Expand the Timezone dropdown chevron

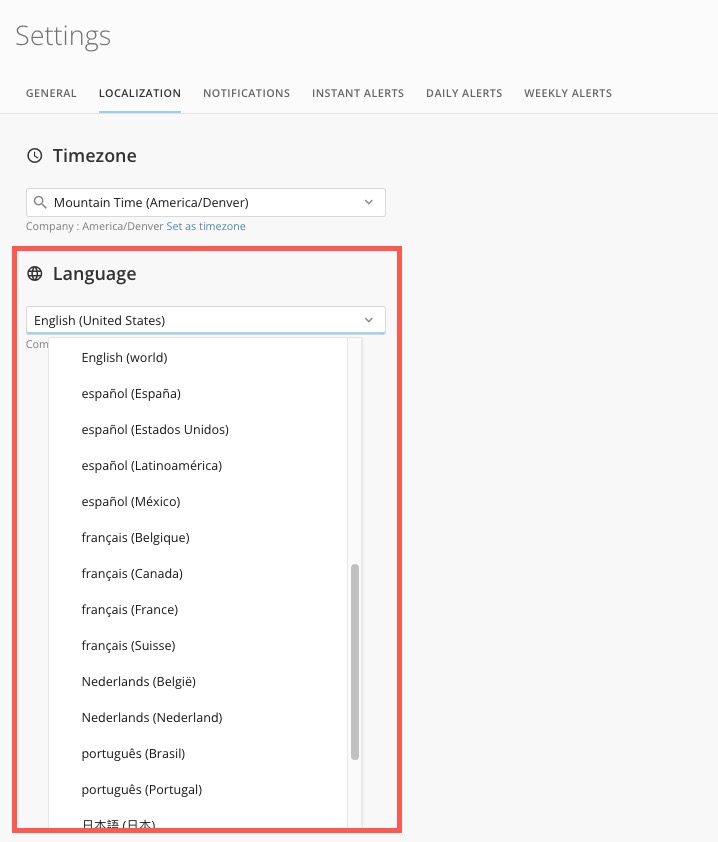(x=368, y=202)
